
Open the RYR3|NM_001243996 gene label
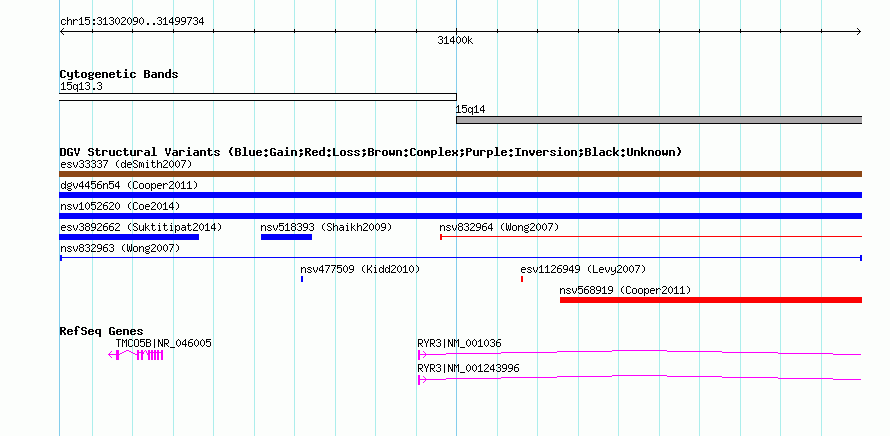tap(468, 368)
